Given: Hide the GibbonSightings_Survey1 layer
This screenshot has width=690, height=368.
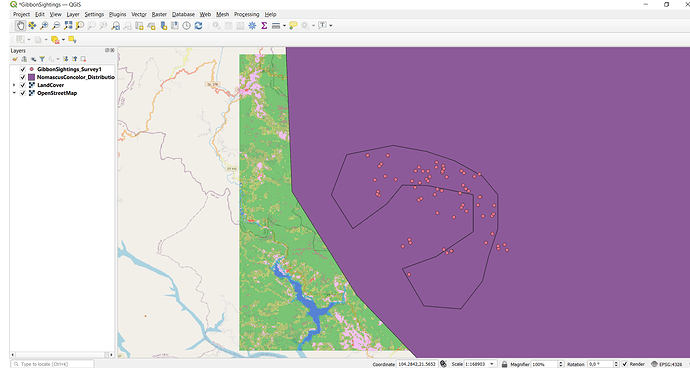Looking at the screenshot, I should pos(23,69).
